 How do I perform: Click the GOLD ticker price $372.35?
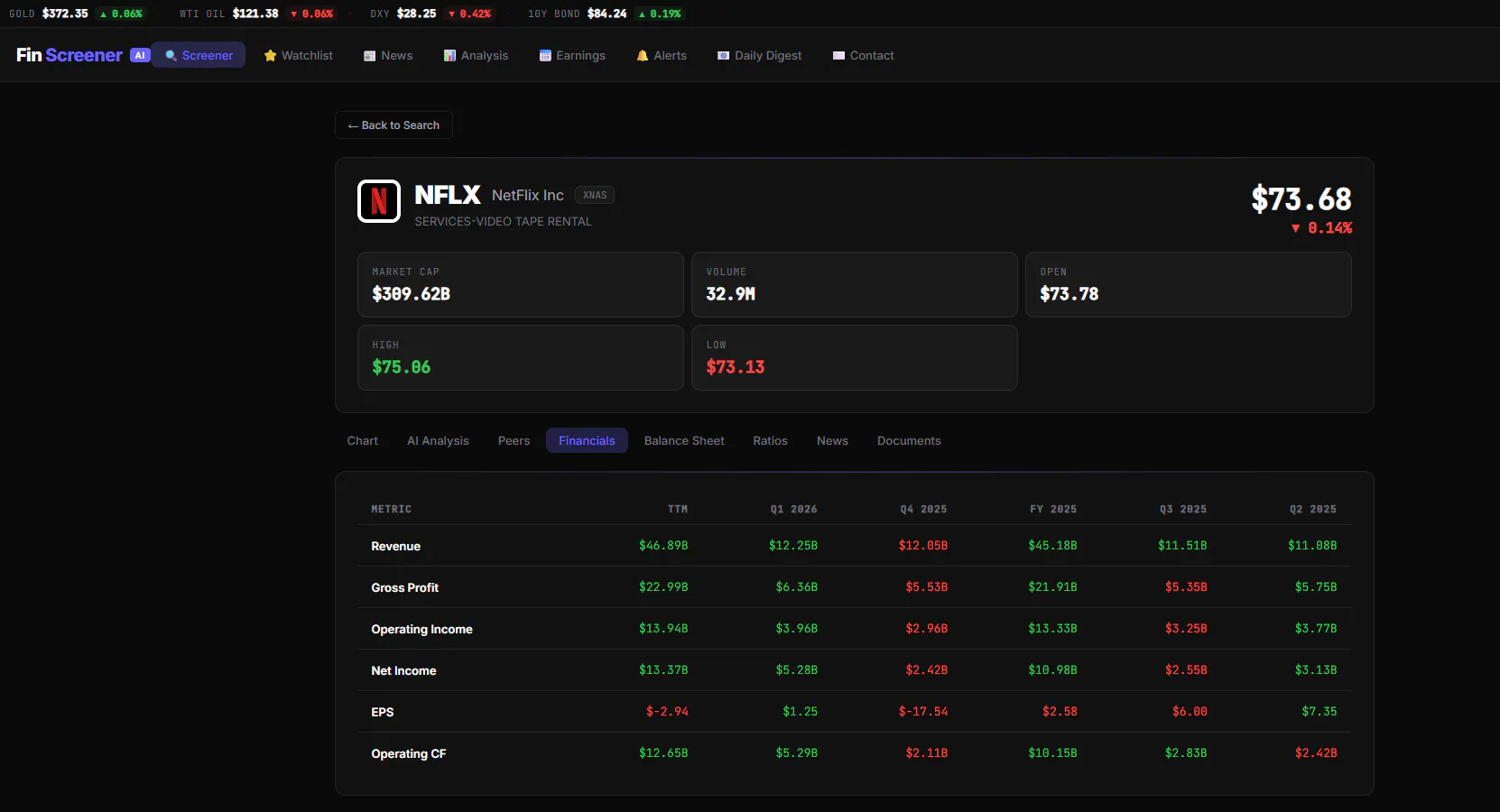65,14
